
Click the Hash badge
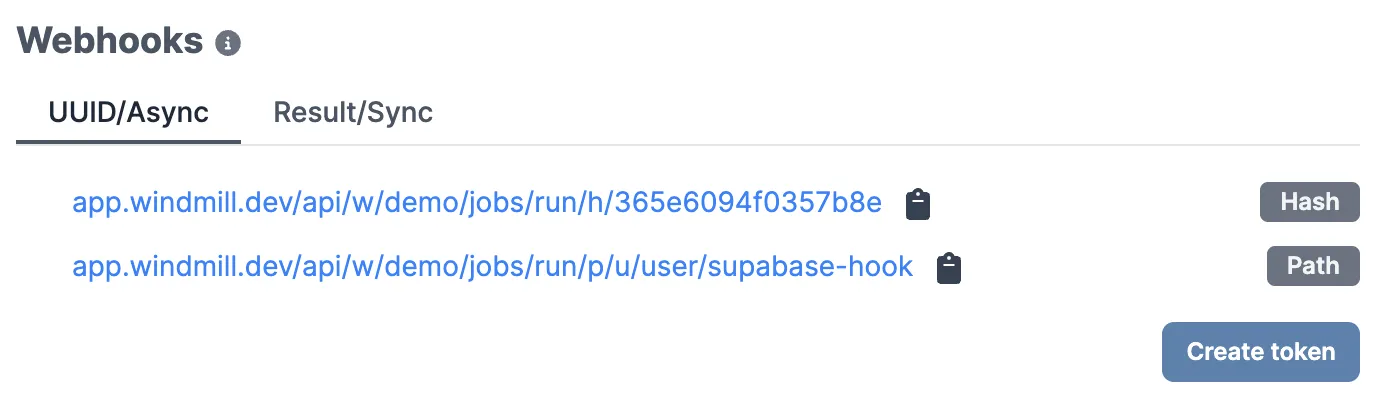click(1309, 202)
